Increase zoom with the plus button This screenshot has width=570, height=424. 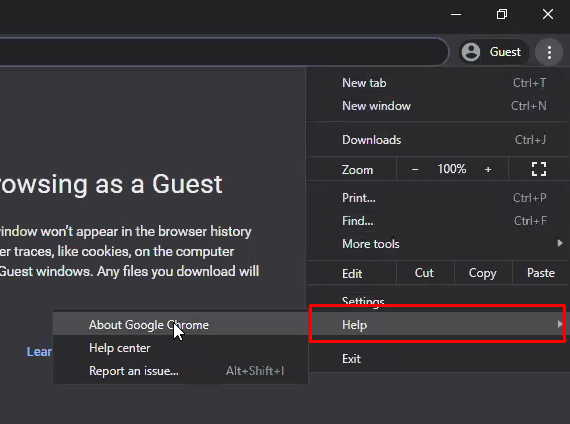coord(488,169)
